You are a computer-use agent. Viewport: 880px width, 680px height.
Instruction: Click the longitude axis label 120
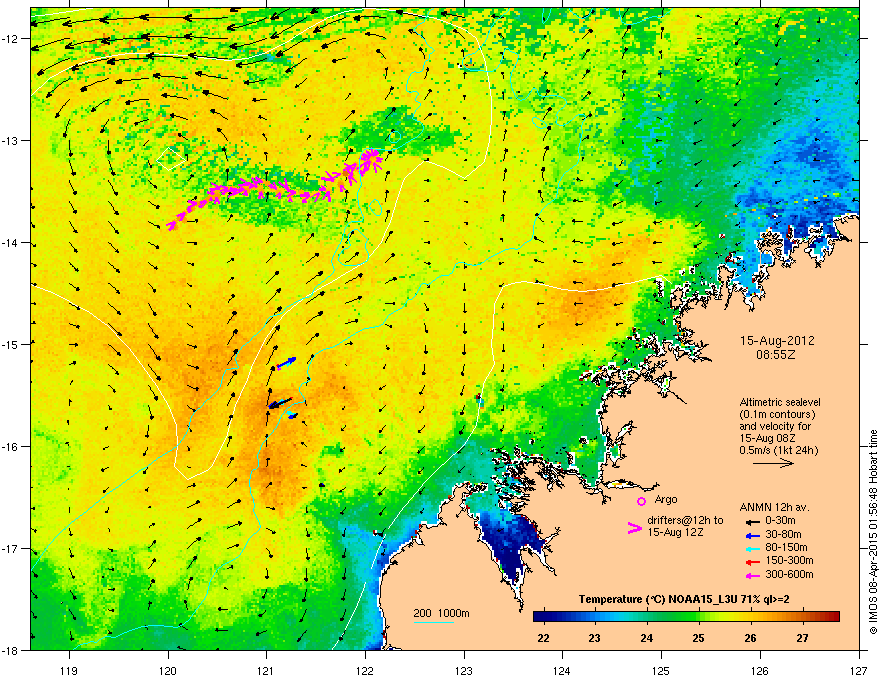[x=168, y=670]
